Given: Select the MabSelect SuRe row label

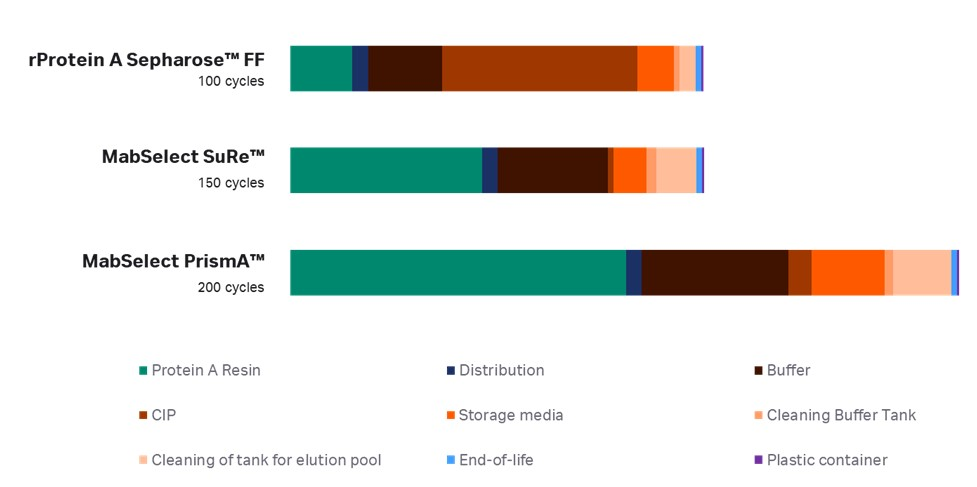Looking at the screenshot, I should pos(183,157).
